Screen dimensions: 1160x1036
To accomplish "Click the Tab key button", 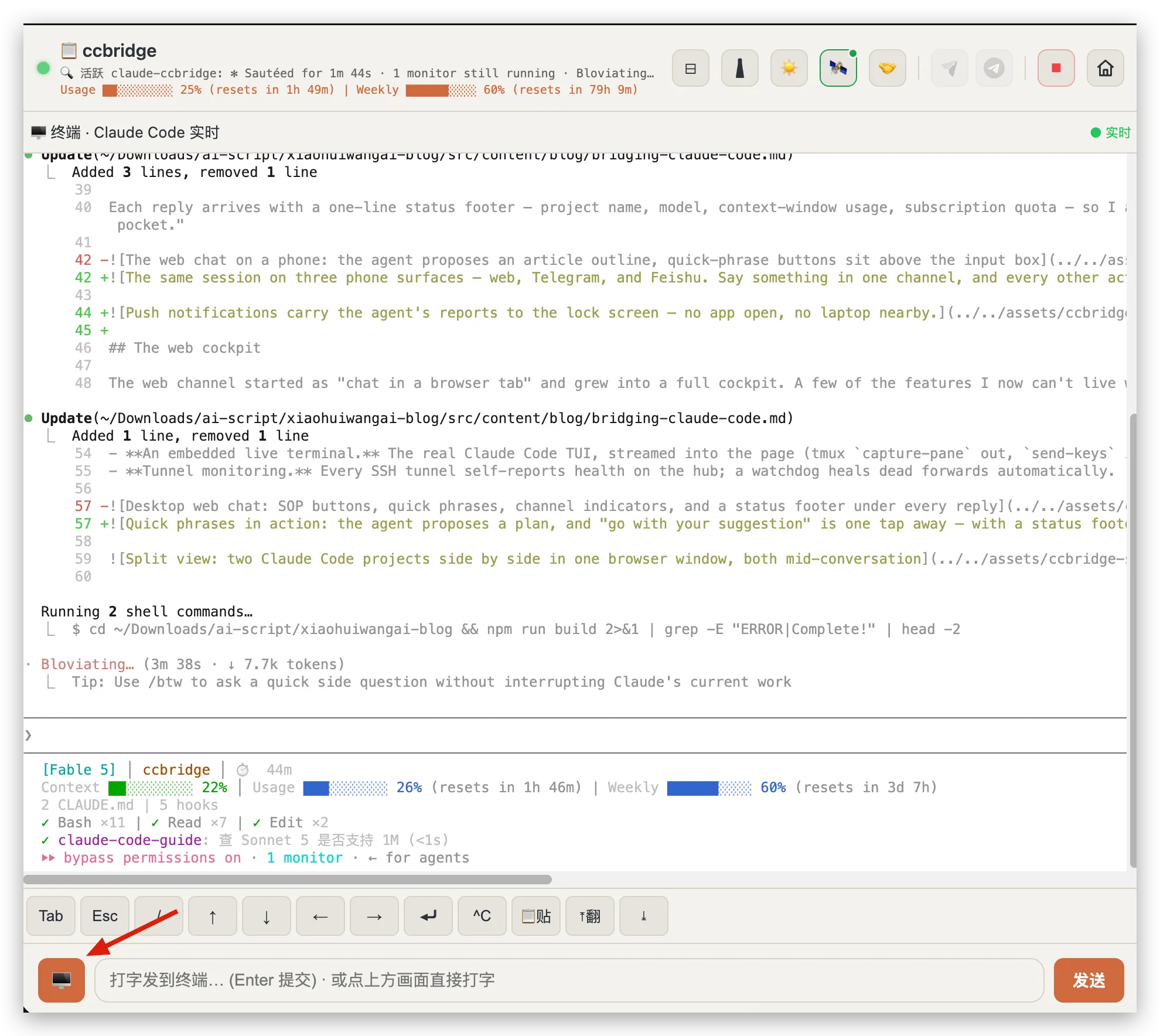I will [51, 916].
